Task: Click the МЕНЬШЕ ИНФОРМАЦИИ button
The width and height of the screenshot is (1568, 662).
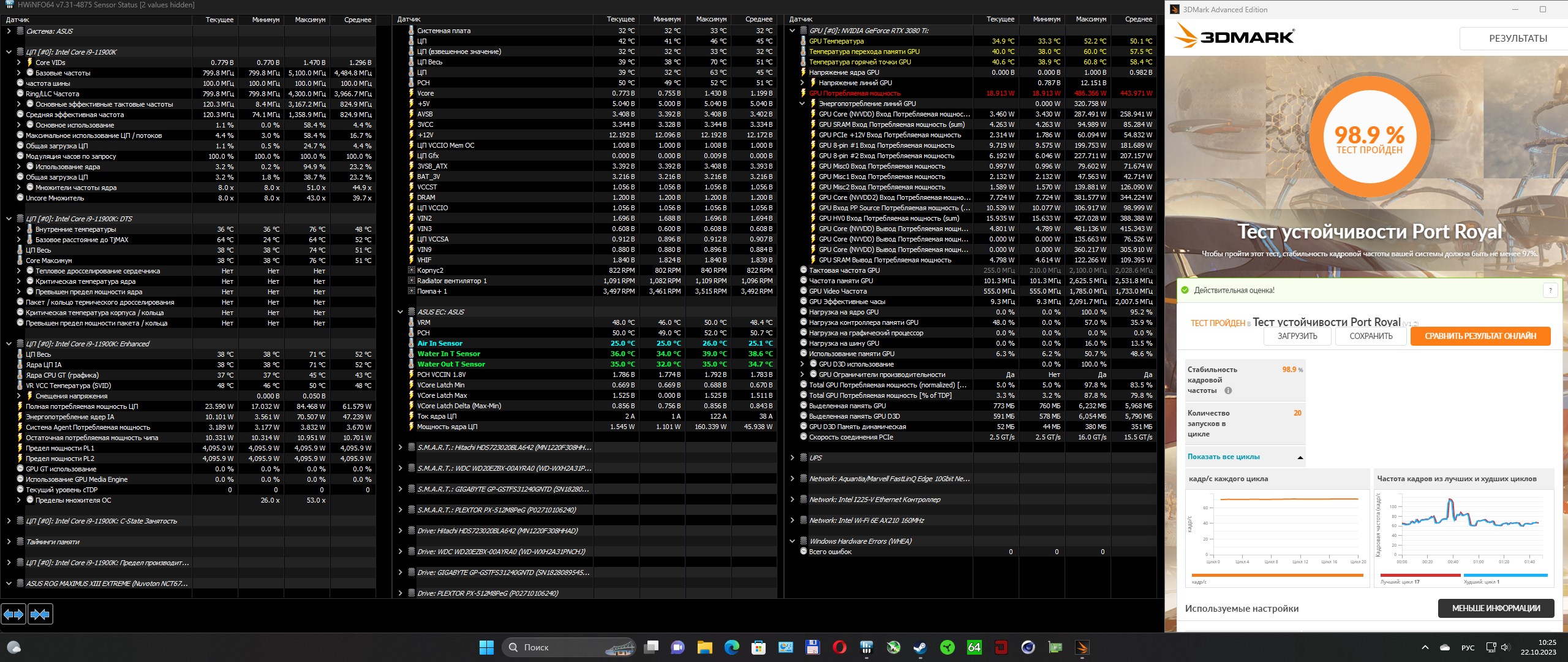Action: point(1496,608)
